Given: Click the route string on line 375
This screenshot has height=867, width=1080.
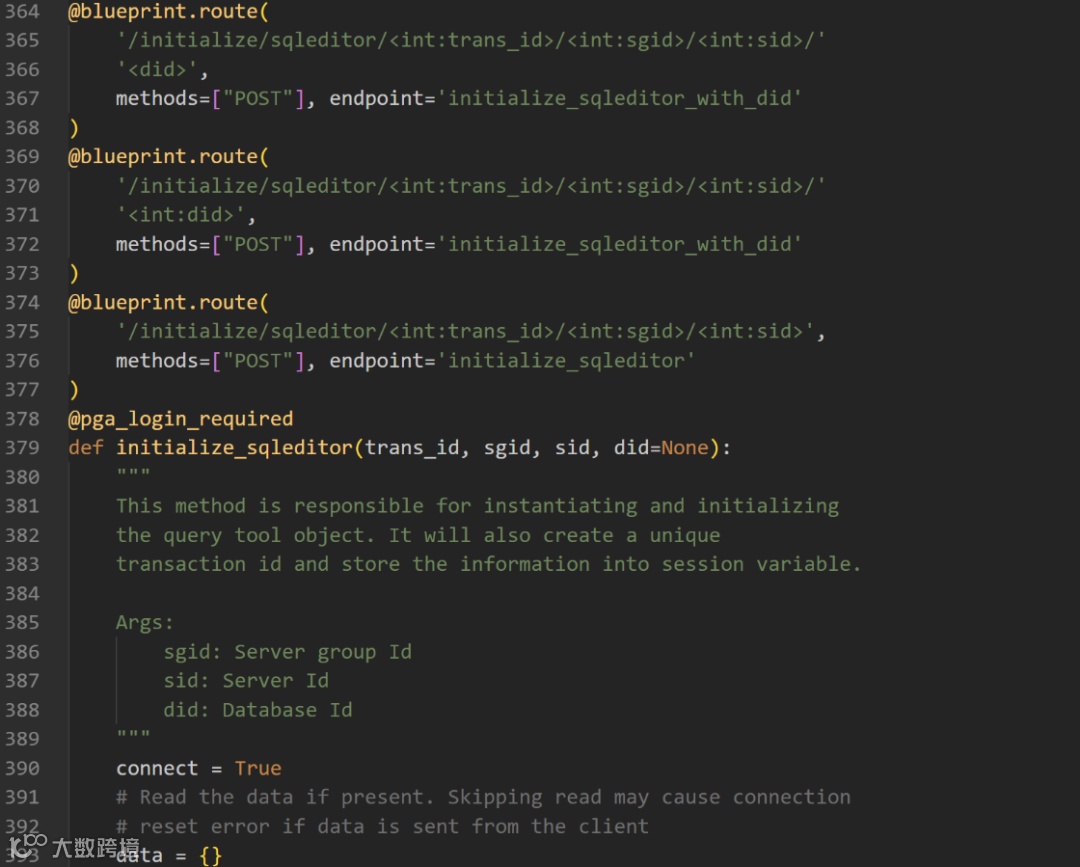Looking at the screenshot, I should (x=465, y=331).
